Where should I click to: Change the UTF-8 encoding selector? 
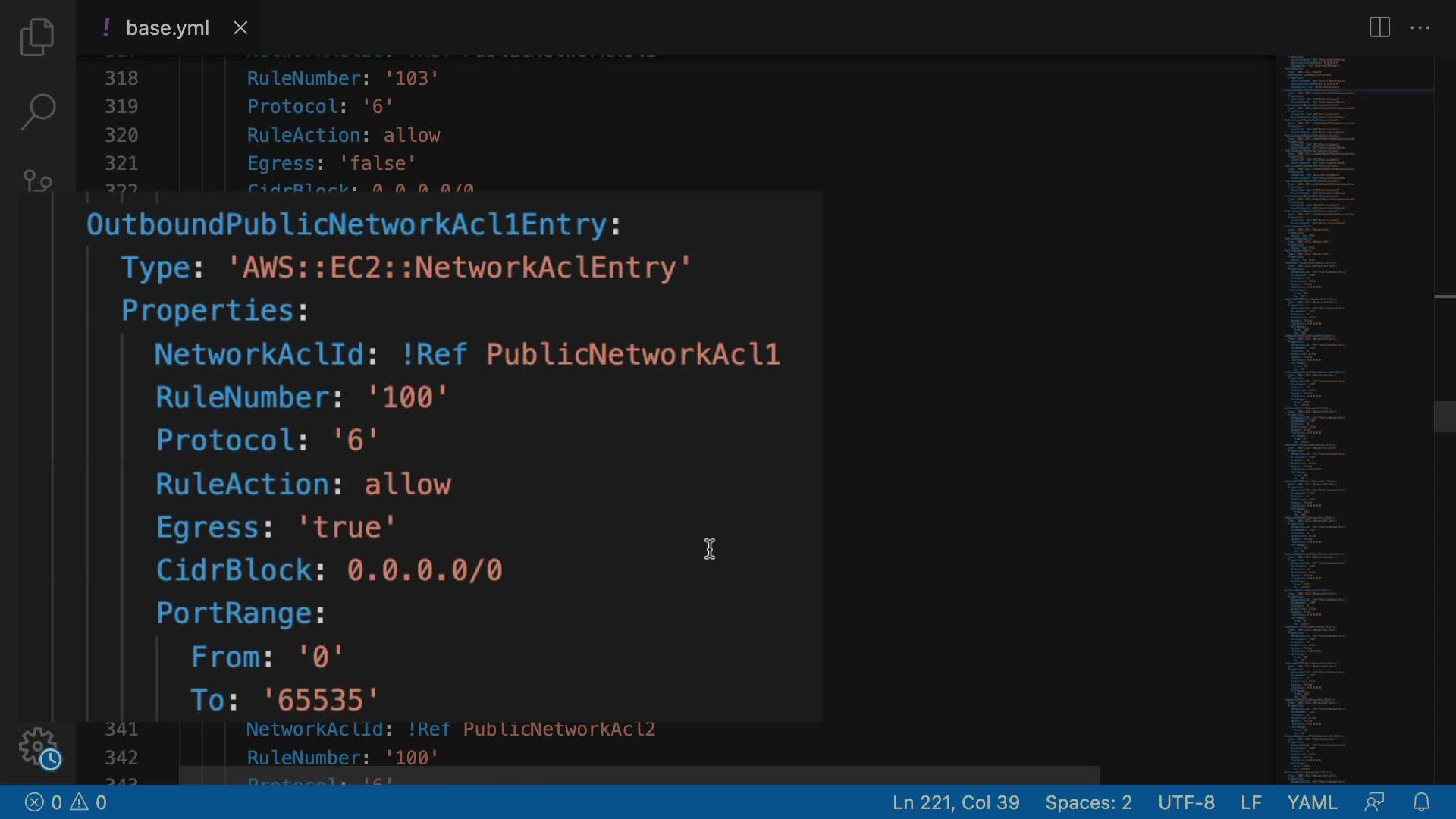pyautogui.click(x=1186, y=802)
